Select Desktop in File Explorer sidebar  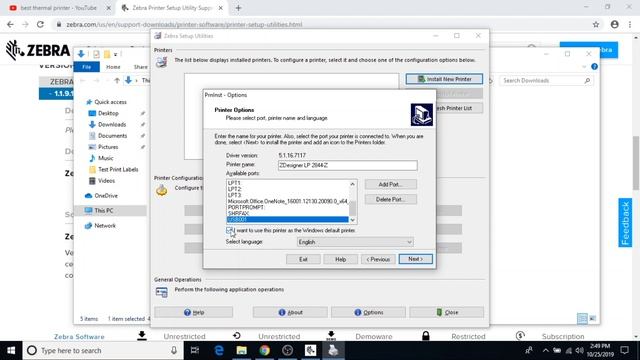click(108, 113)
